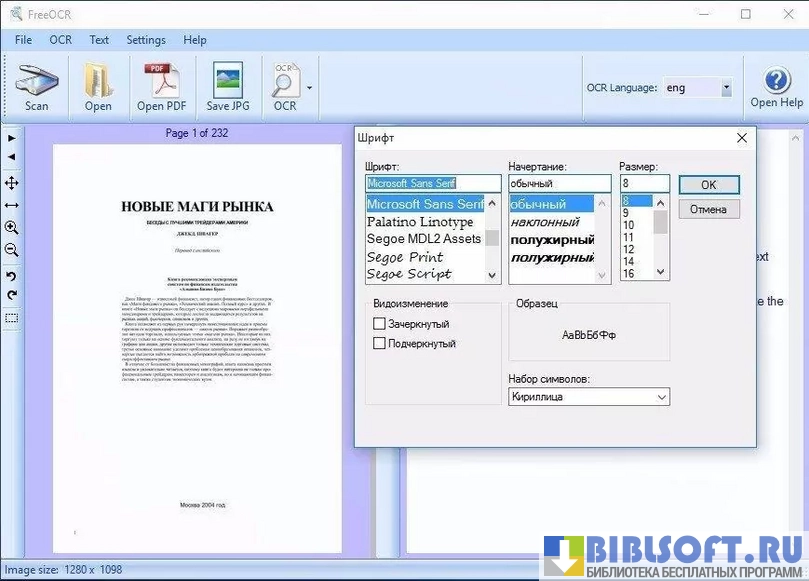Expand the OCR button dropdown arrow
The image size is (809, 581).
click(x=309, y=88)
